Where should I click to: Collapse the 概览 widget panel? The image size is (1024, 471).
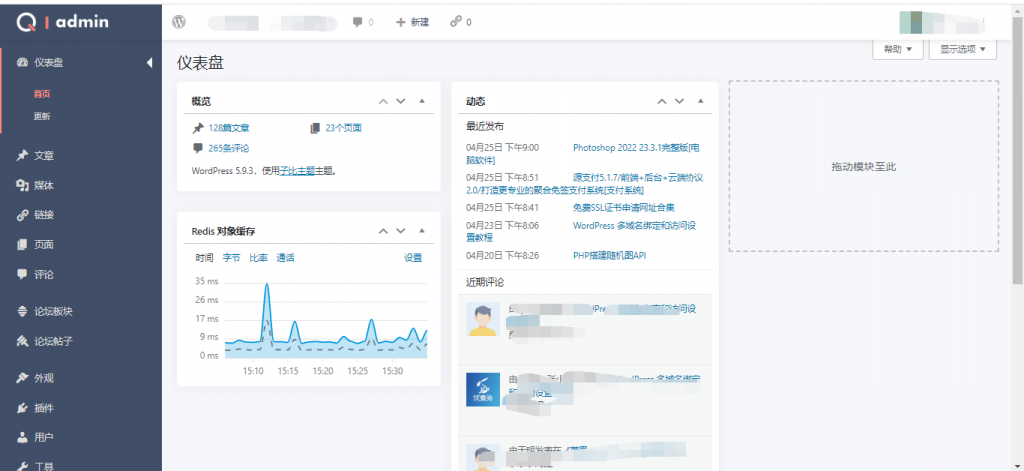click(x=422, y=101)
